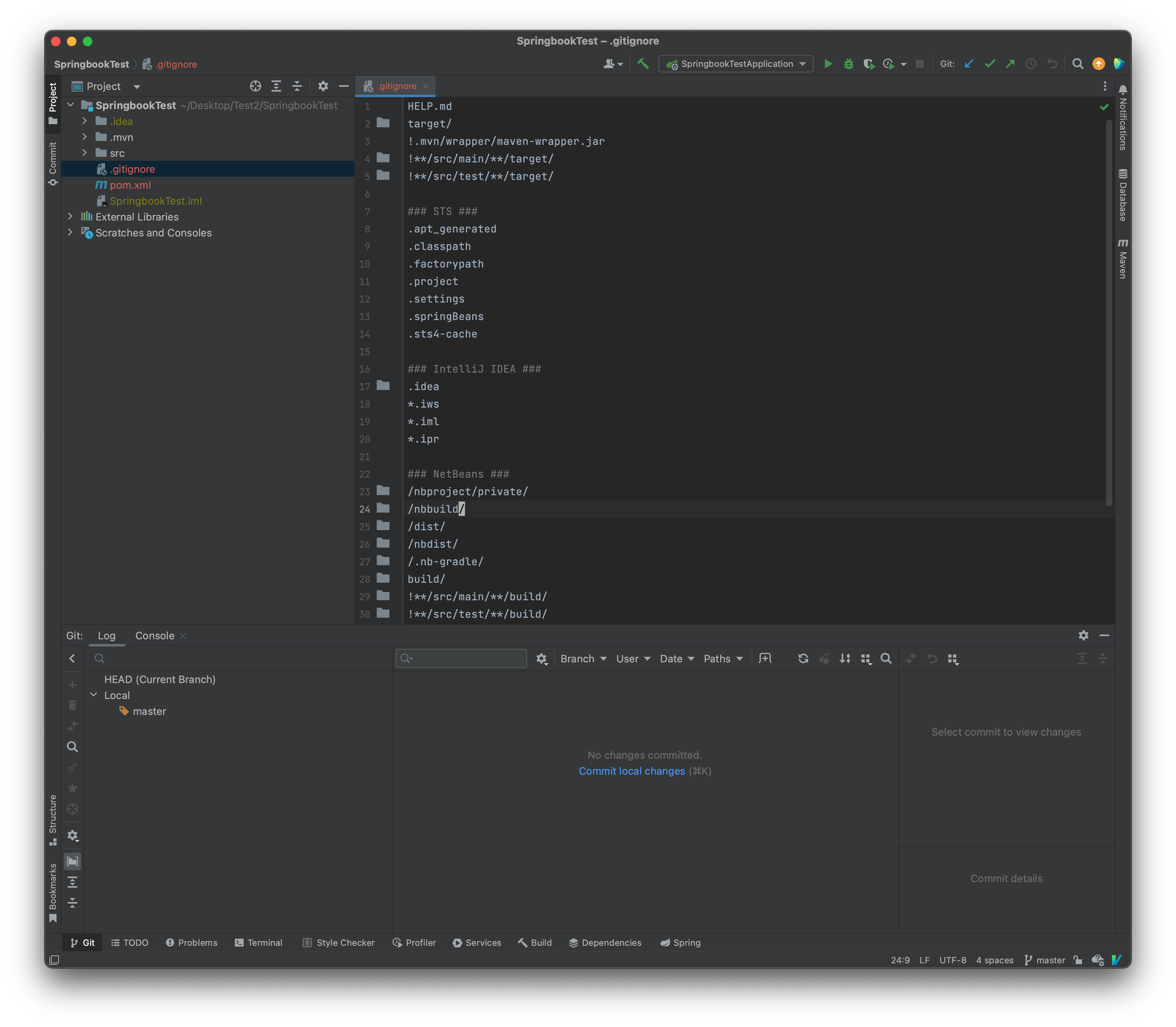1176x1027 pixels.
Task: Toggle Commit tool window on left stripe
Action: coord(53,164)
